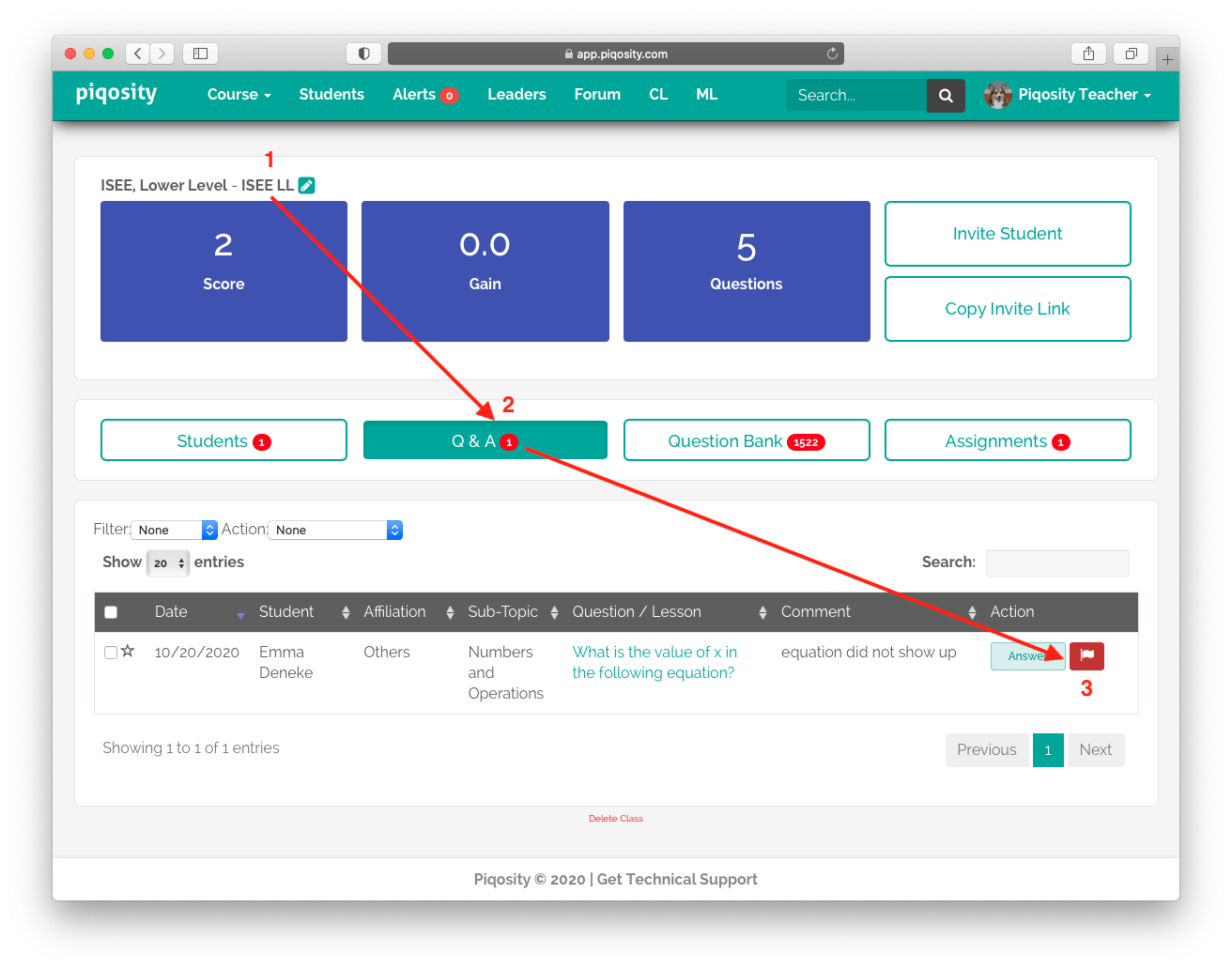Select page 1 in pagination
1232x970 pixels.
pos(1048,749)
